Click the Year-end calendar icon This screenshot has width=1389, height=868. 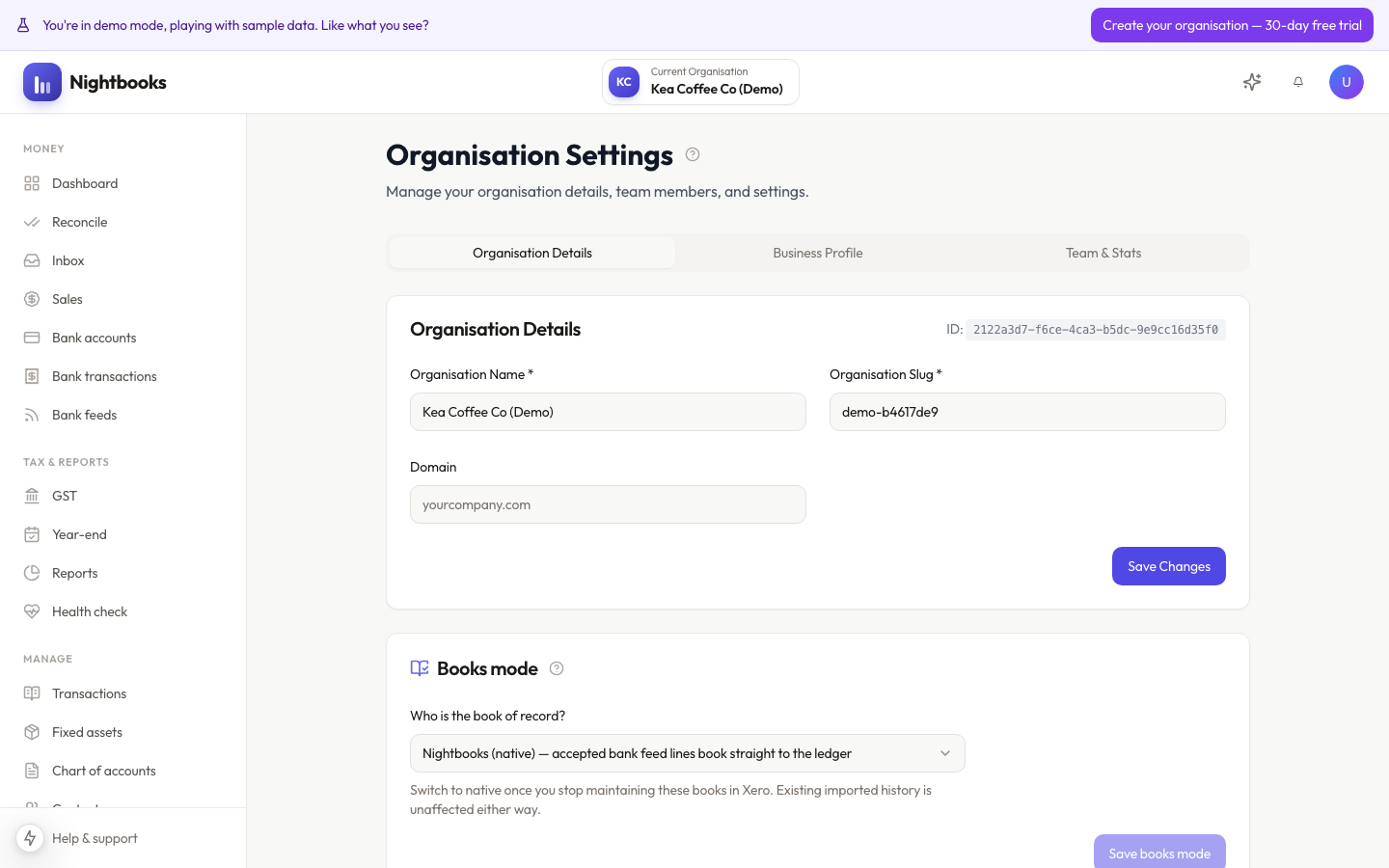coord(32,534)
